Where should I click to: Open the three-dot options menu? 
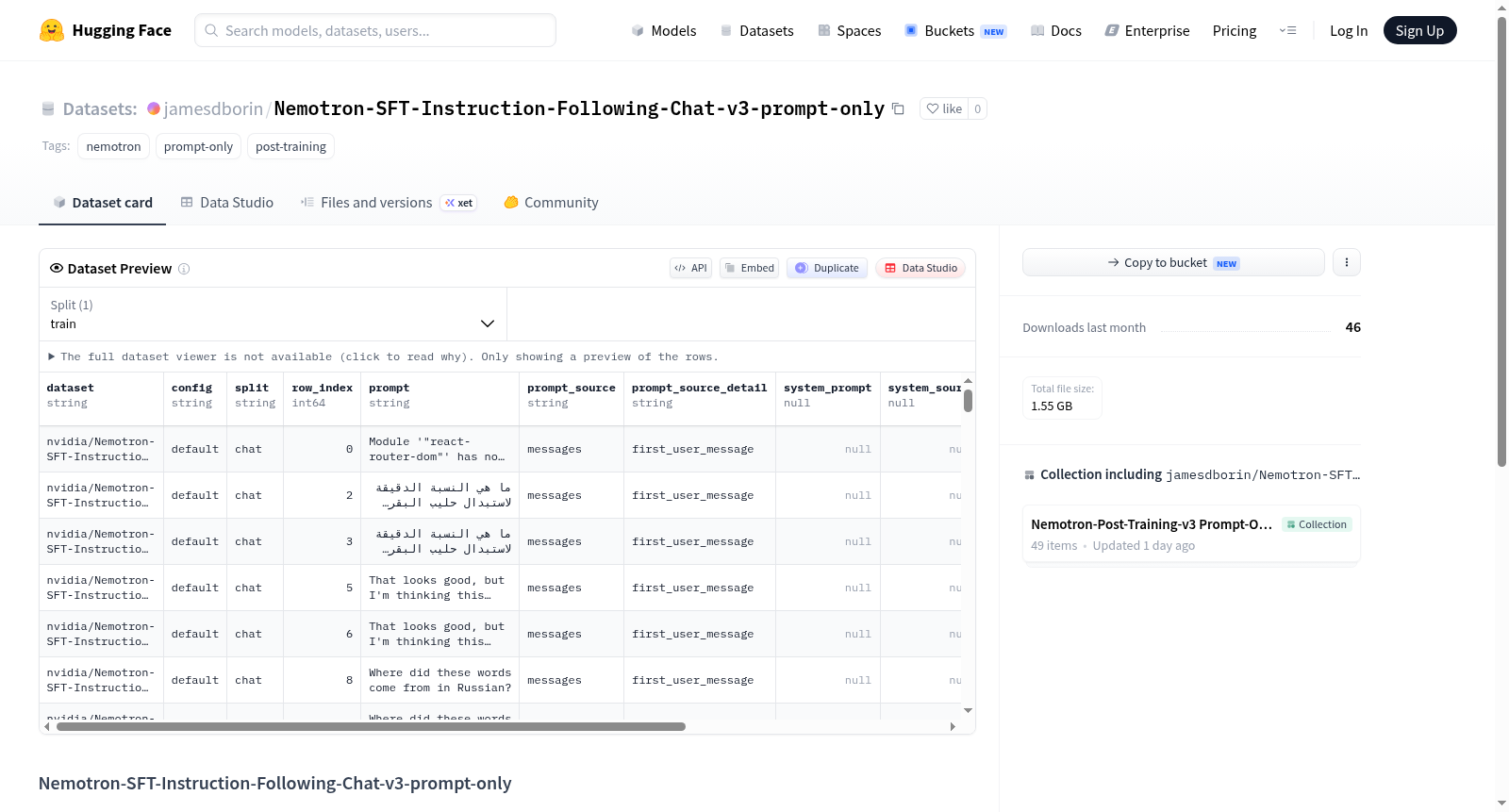click(1347, 262)
